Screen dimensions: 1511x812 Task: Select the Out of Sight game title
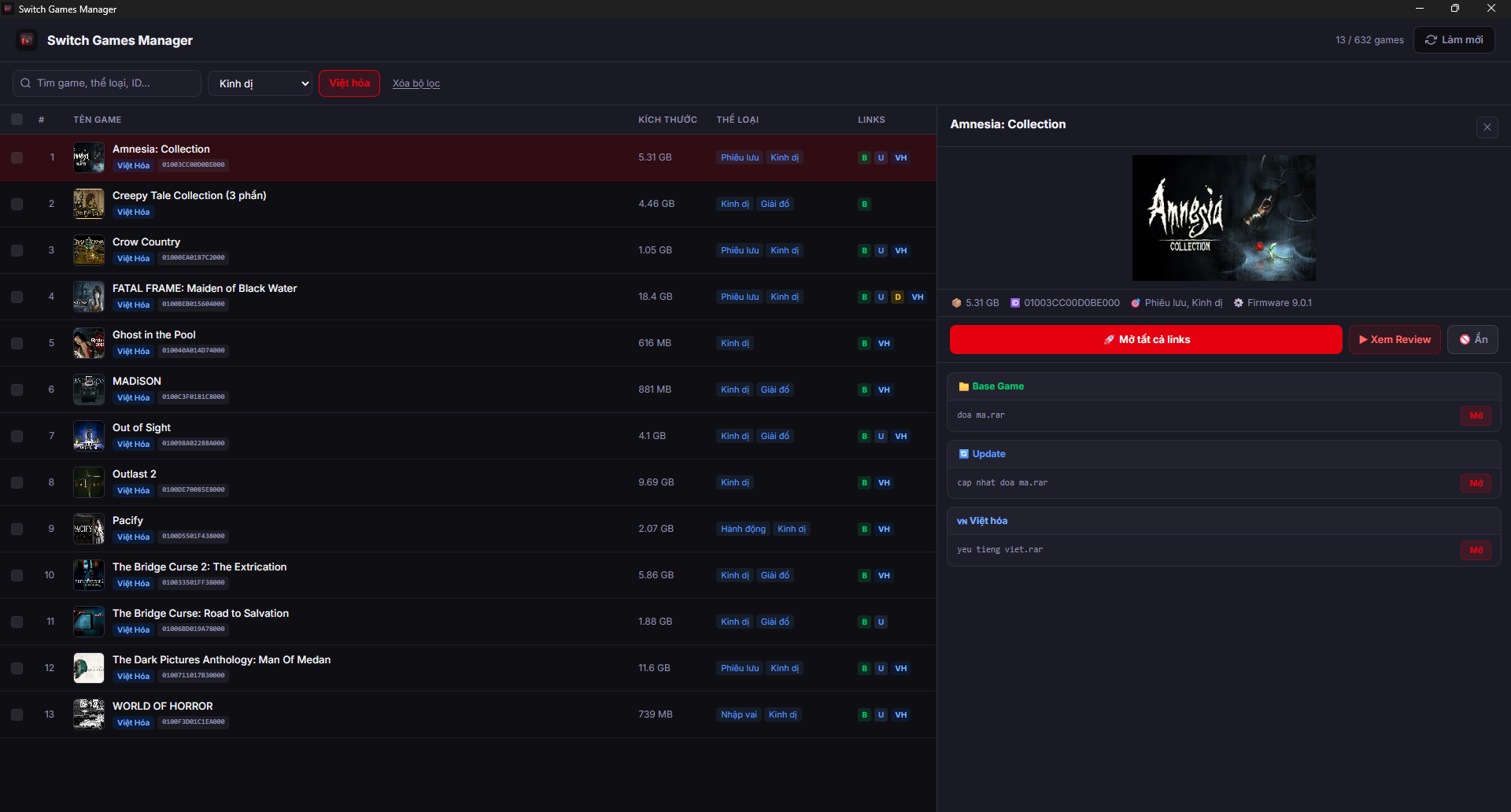pos(142,427)
